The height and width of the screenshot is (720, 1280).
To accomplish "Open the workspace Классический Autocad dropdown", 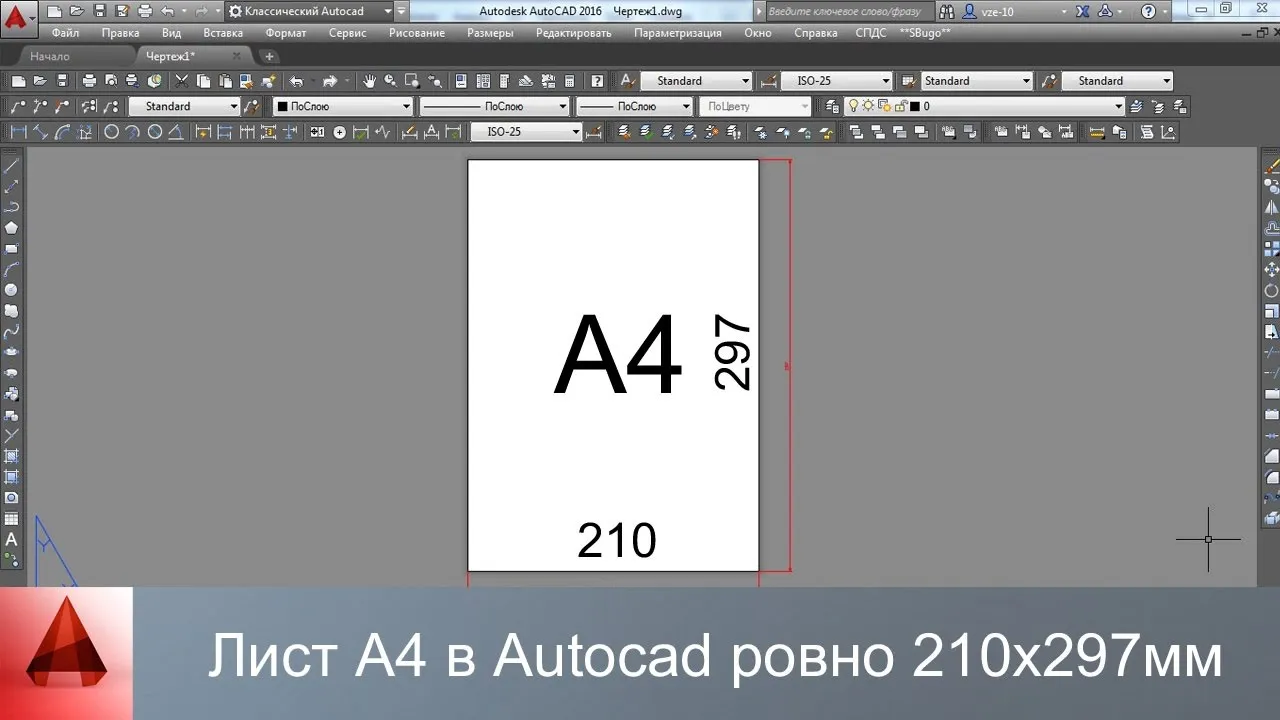I will pos(310,12).
